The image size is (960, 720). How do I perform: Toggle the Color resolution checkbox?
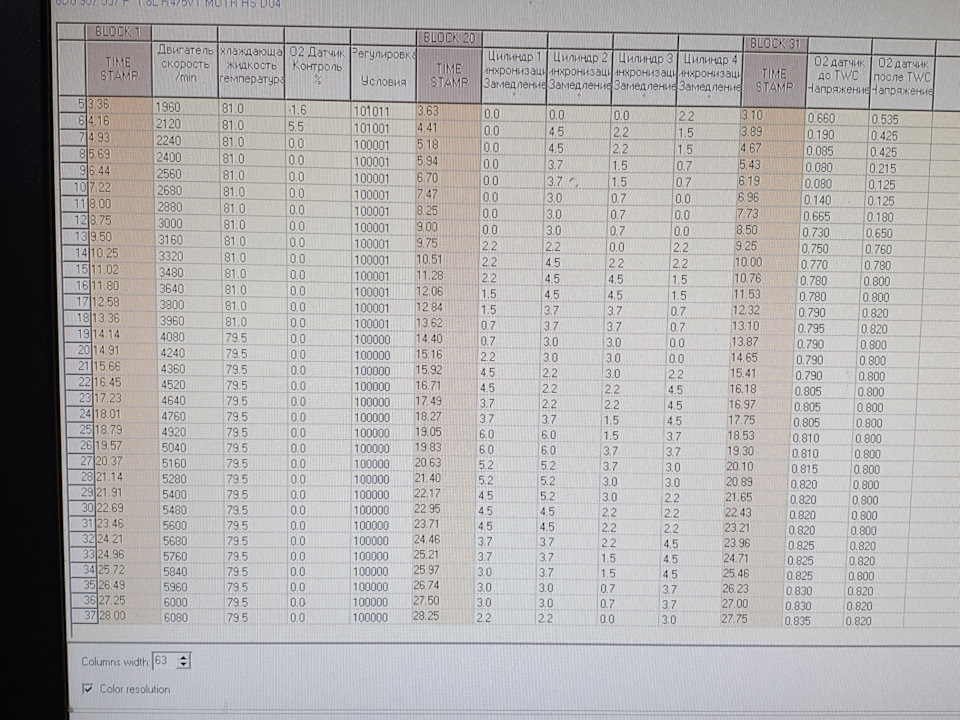coord(88,689)
